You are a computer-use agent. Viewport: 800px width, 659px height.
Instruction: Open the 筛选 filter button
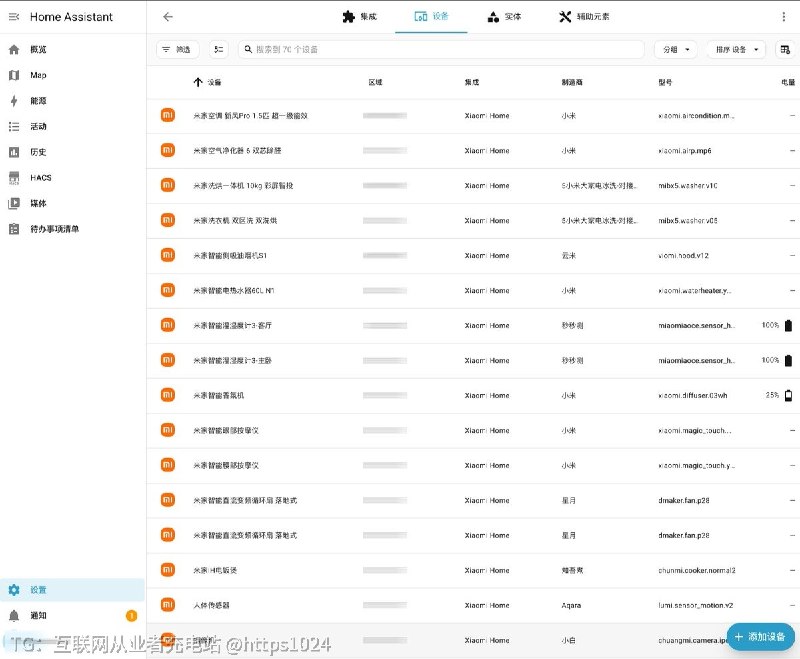point(177,49)
